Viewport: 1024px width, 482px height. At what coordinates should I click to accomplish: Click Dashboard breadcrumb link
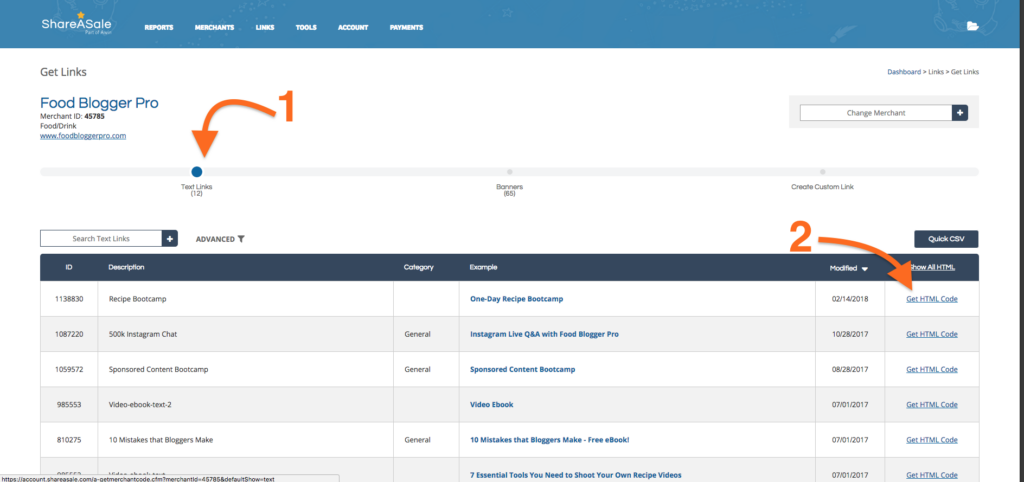[904, 72]
